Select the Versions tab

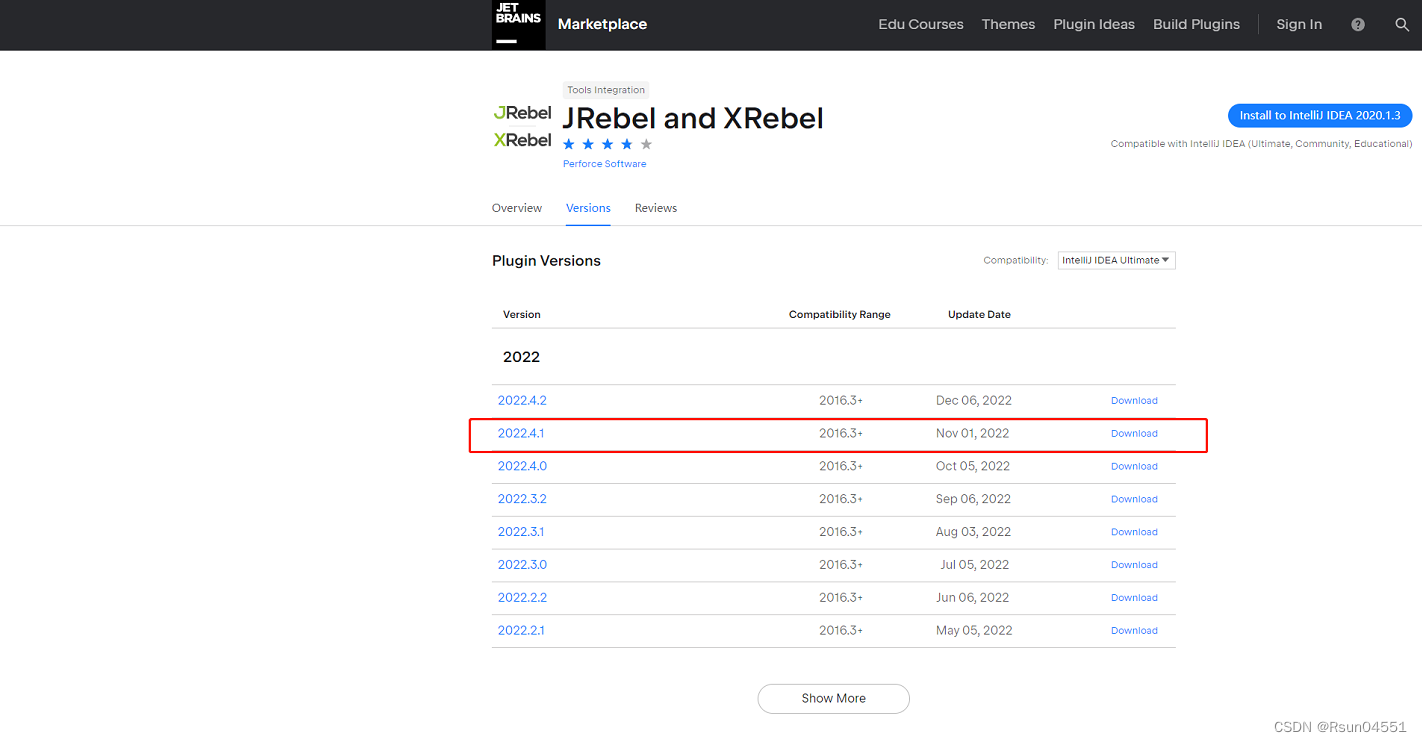click(588, 208)
